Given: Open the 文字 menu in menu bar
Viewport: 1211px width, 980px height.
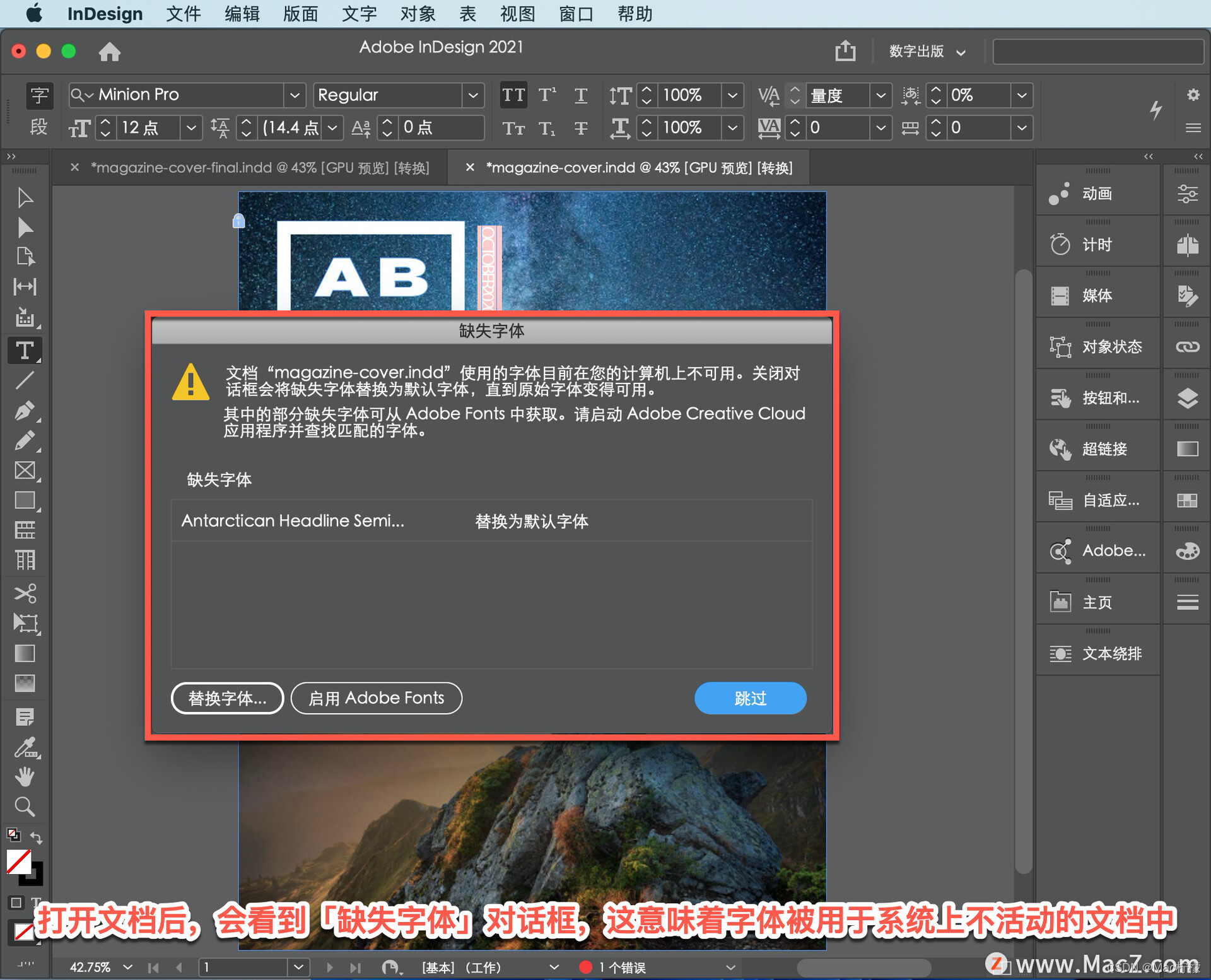Looking at the screenshot, I should point(359,13).
